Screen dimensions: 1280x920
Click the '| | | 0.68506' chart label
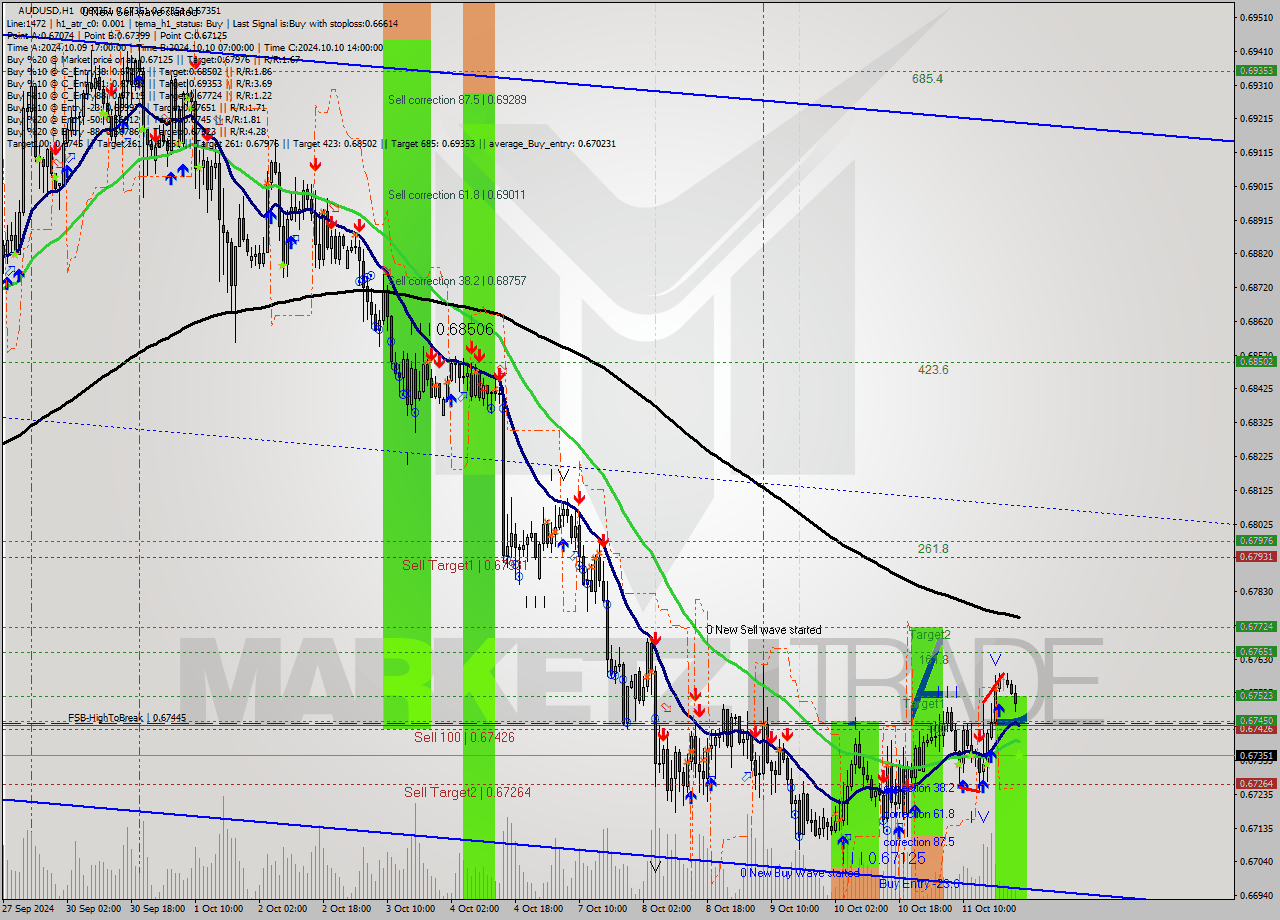click(450, 328)
